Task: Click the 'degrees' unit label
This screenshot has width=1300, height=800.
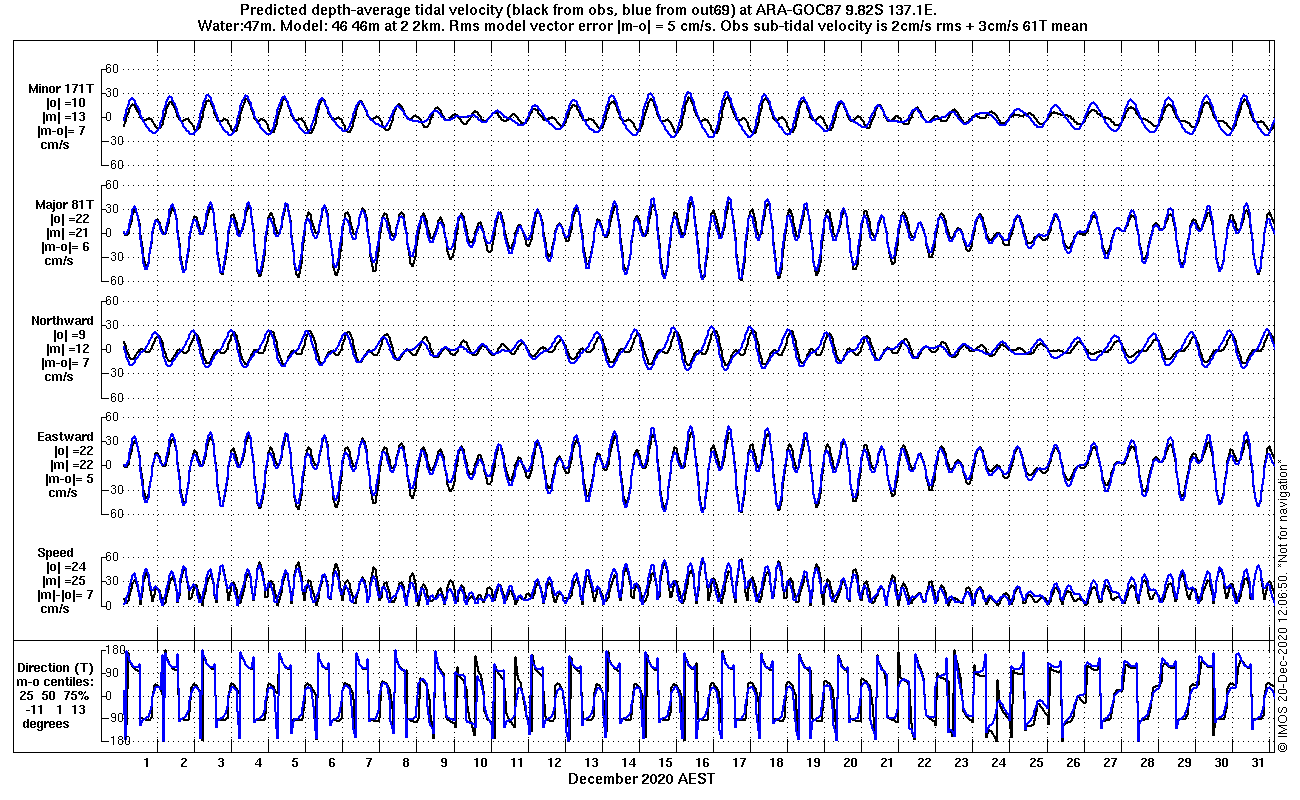Action: point(46,724)
